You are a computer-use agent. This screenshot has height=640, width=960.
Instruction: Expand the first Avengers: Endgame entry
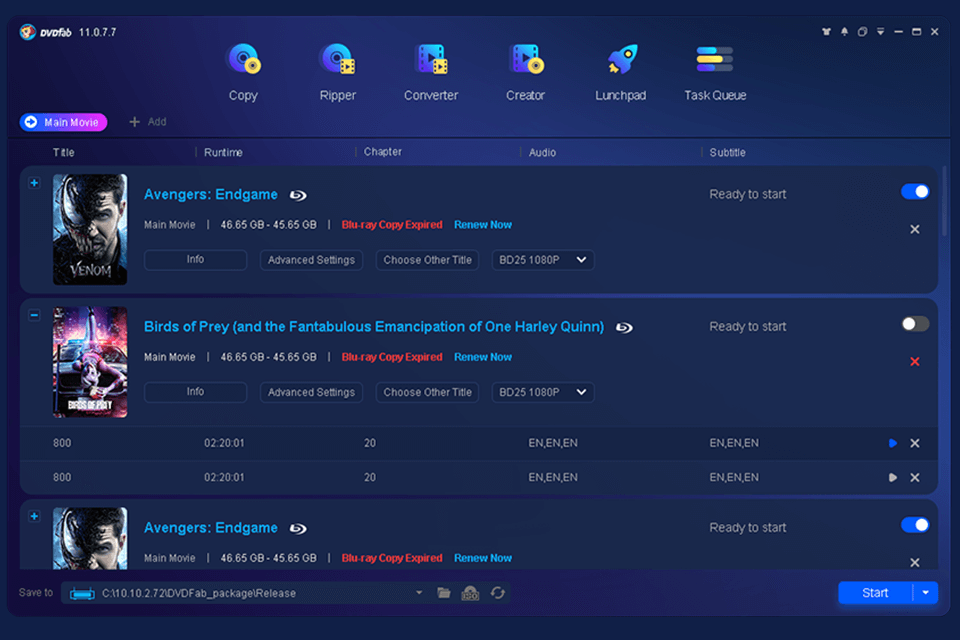tap(34, 182)
